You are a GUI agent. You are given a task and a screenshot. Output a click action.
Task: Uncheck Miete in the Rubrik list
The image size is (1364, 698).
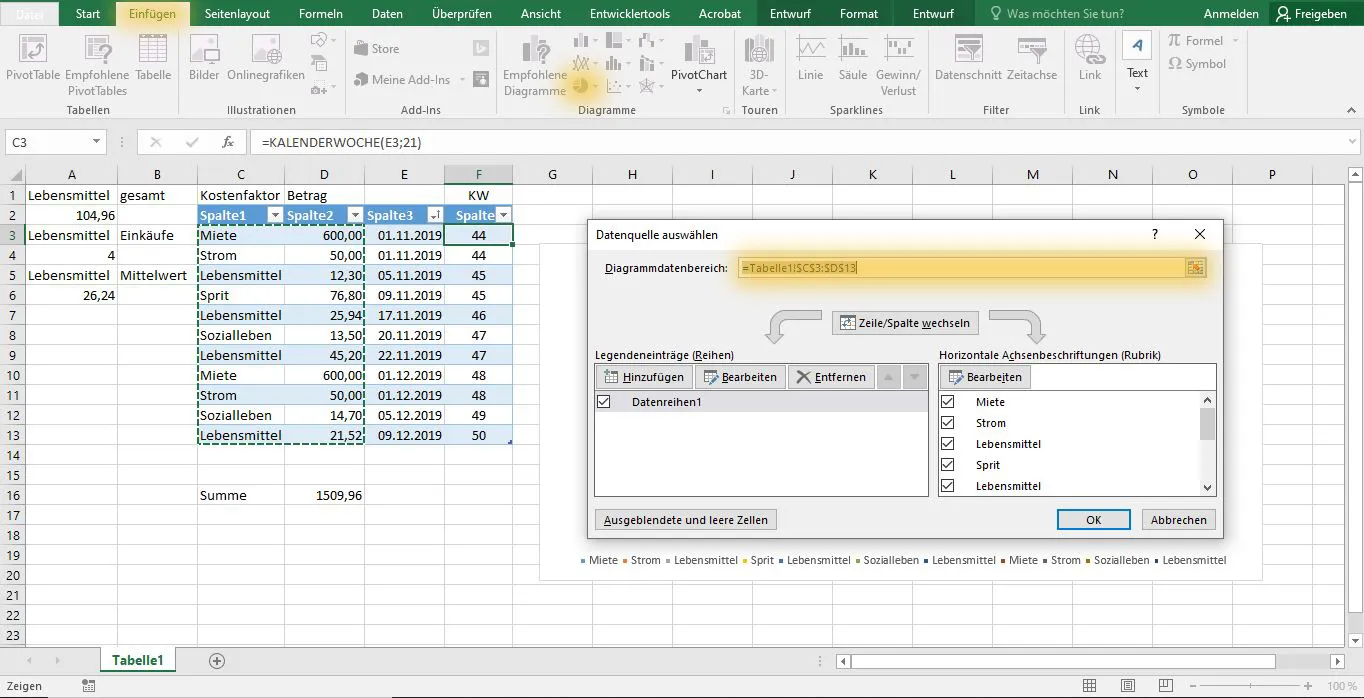[x=949, y=401]
